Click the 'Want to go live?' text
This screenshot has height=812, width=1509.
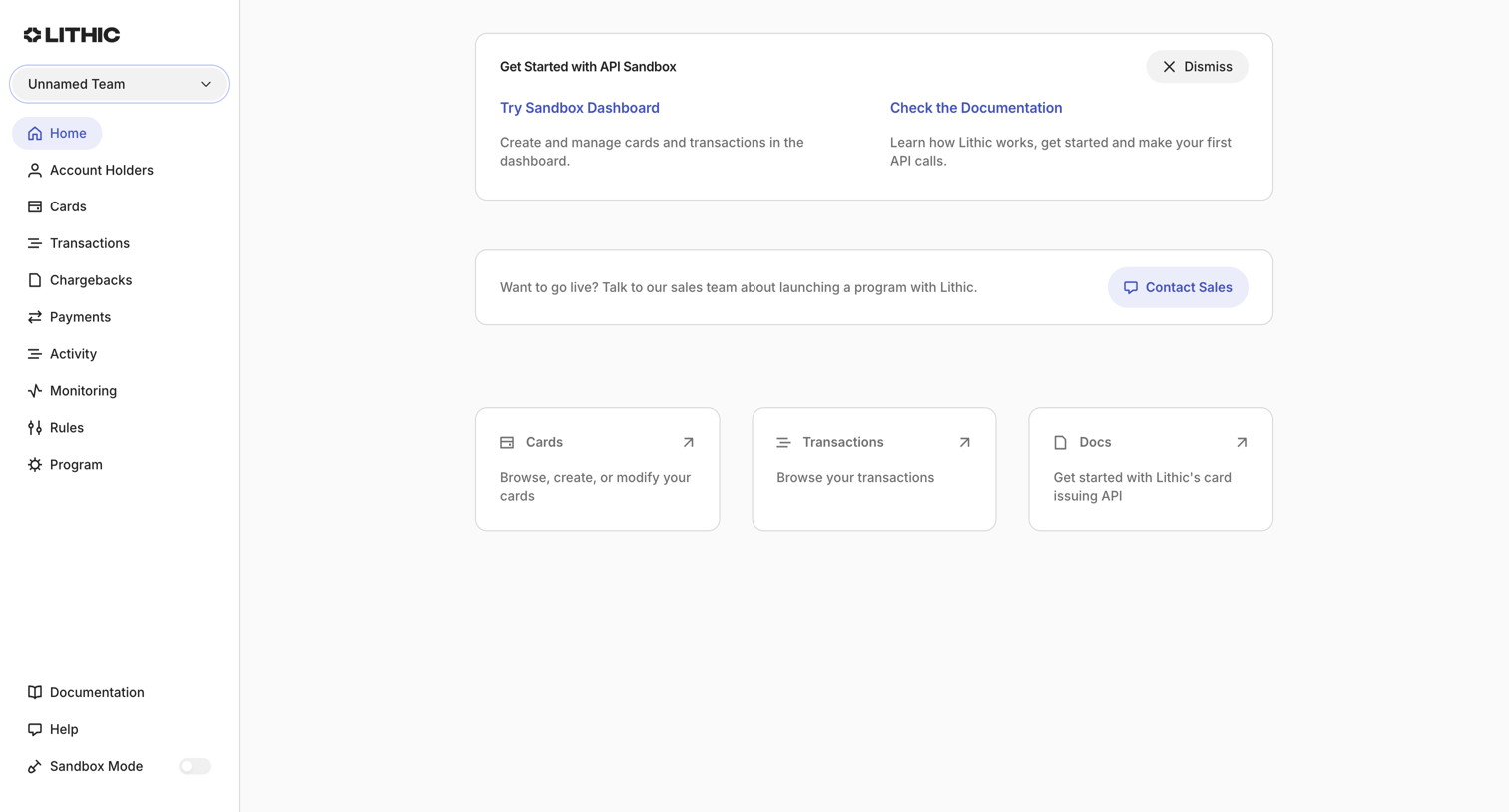(739, 287)
